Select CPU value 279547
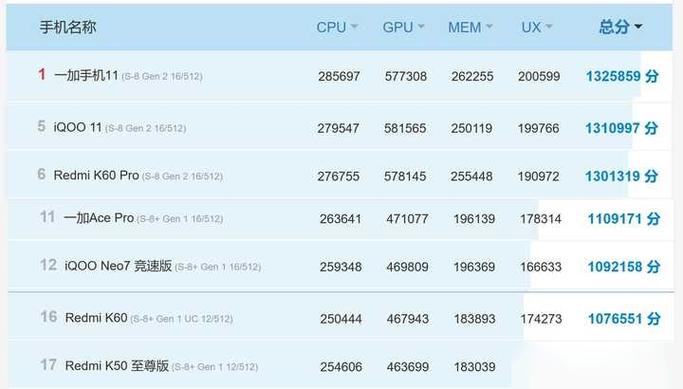This screenshot has height=389, width=683. click(338, 129)
